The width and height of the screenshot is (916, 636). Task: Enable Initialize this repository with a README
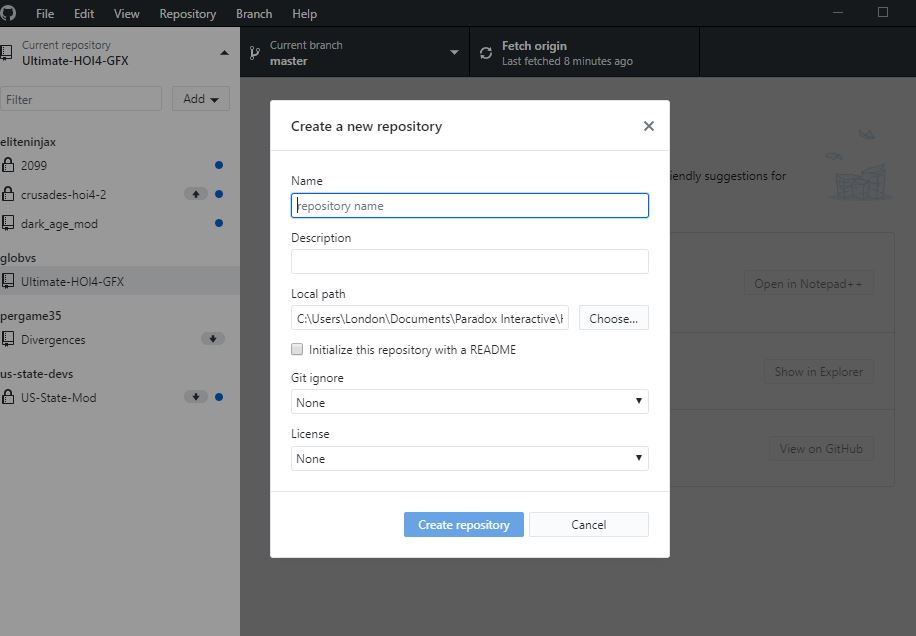pyautogui.click(x=297, y=350)
